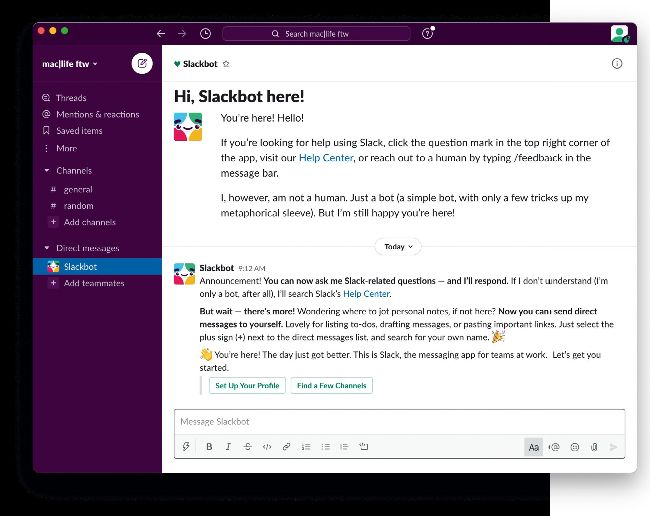The width and height of the screenshot is (650, 516).
Task: Open conversation details info icon
Action: [x=616, y=64]
